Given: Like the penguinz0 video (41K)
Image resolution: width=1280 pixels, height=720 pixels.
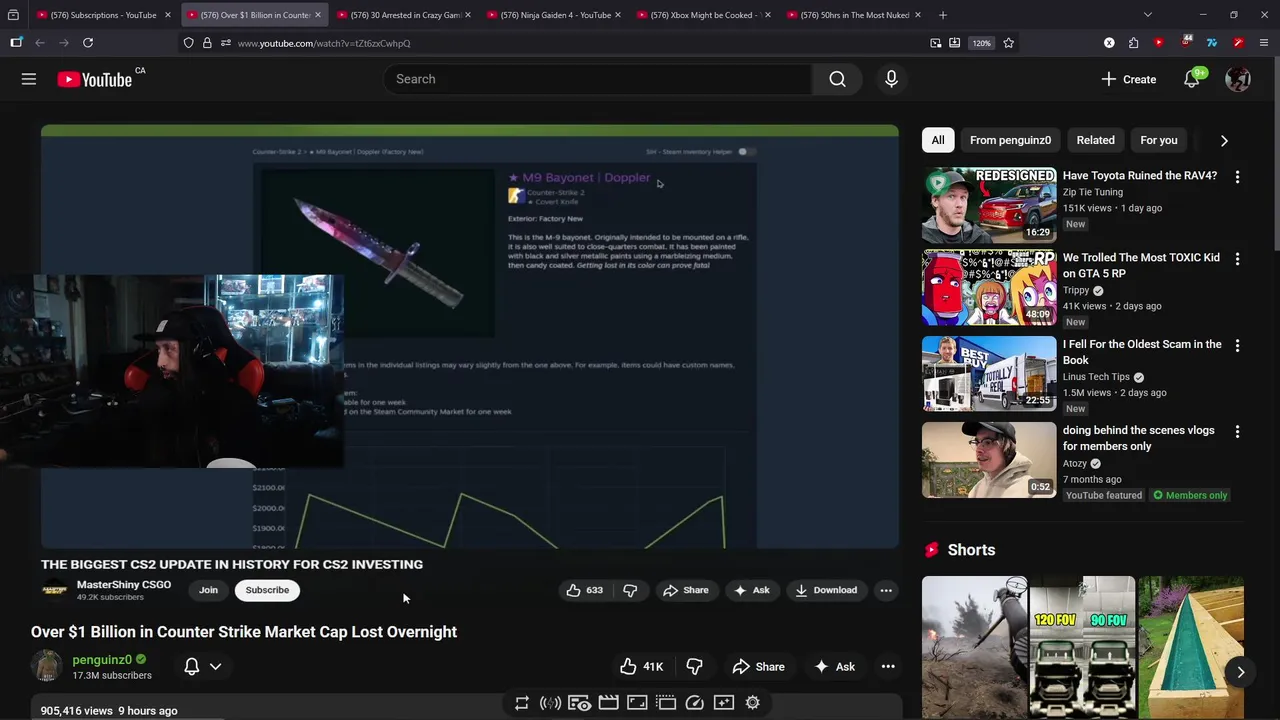Looking at the screenshot, I should point(641,666).
